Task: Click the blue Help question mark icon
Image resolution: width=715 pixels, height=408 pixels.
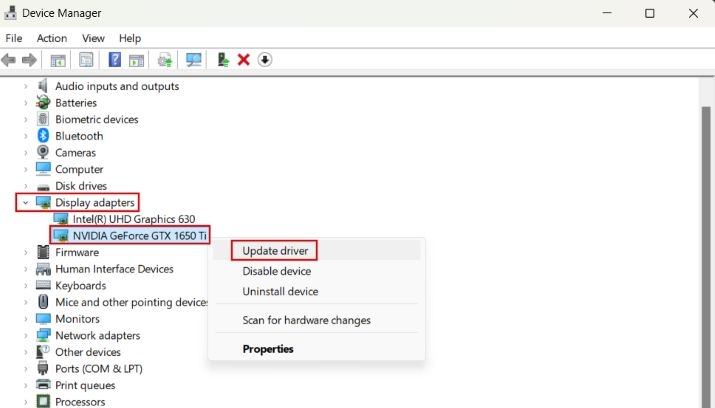Action: tap(114, 59)
